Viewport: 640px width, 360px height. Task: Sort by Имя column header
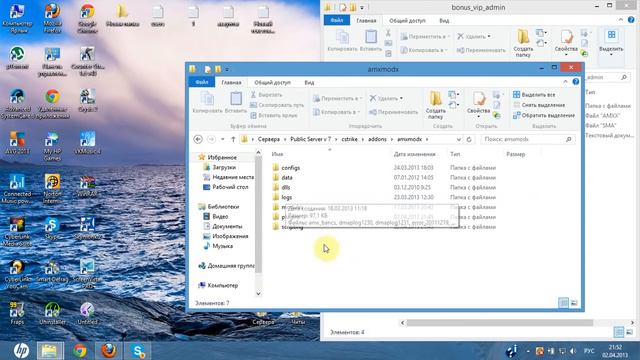coord(277,154)
